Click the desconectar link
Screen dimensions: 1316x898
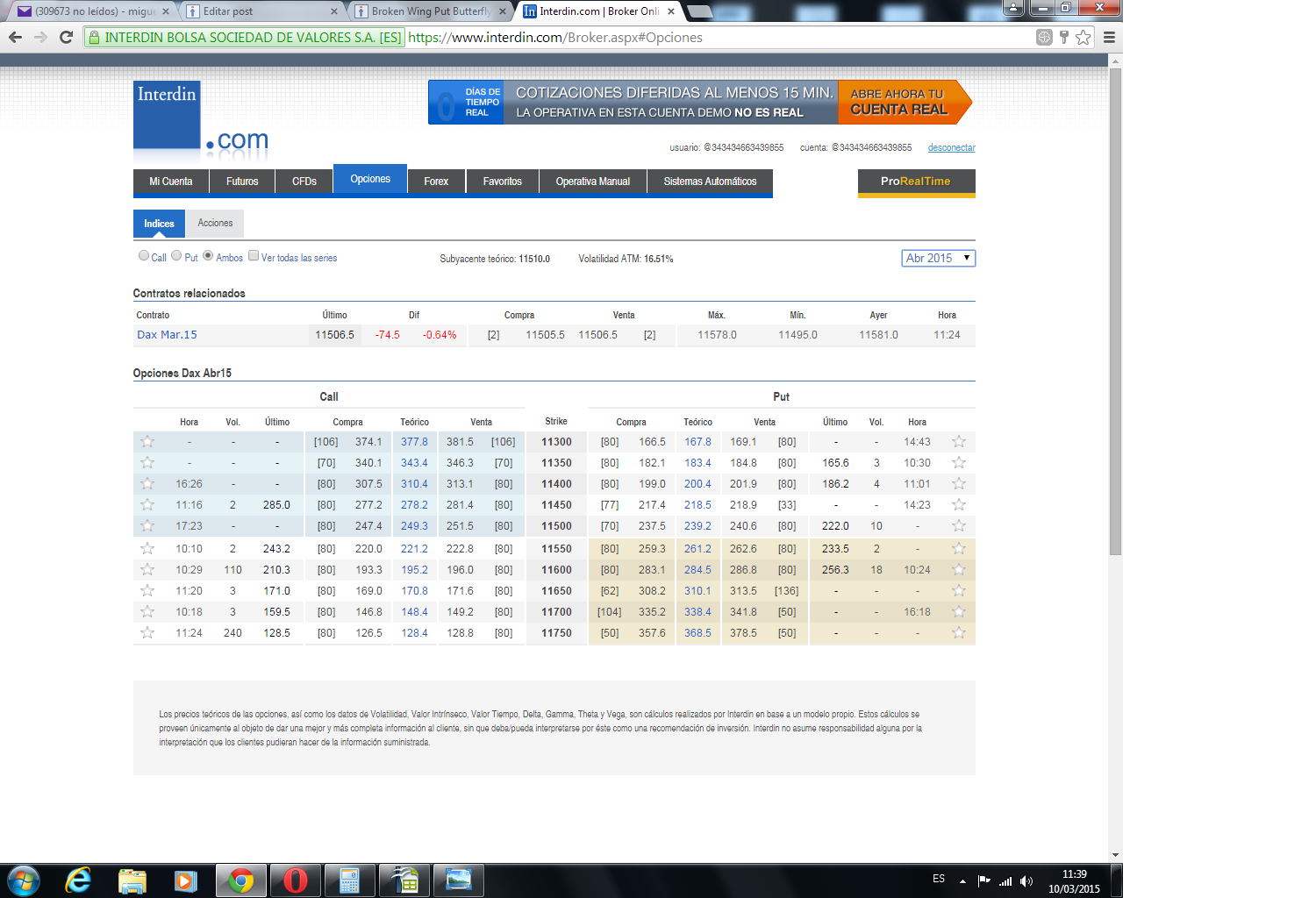952,147
